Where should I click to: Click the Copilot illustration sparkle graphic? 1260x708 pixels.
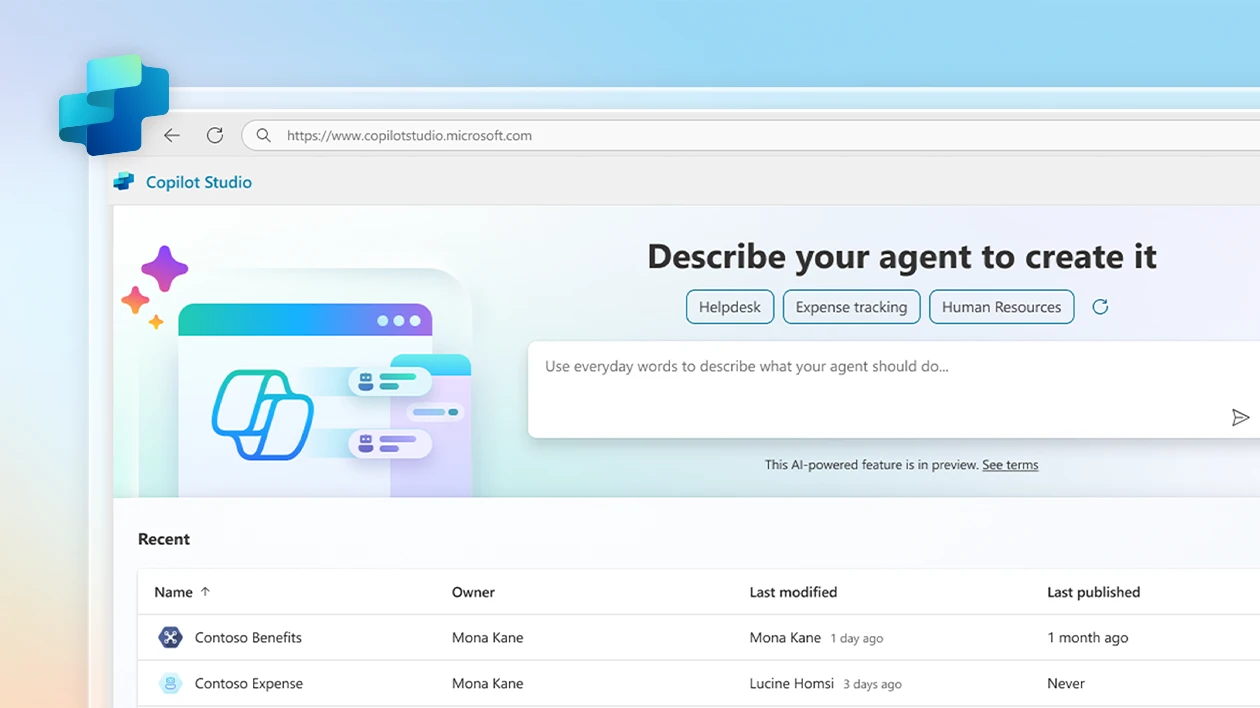[162, 268]
